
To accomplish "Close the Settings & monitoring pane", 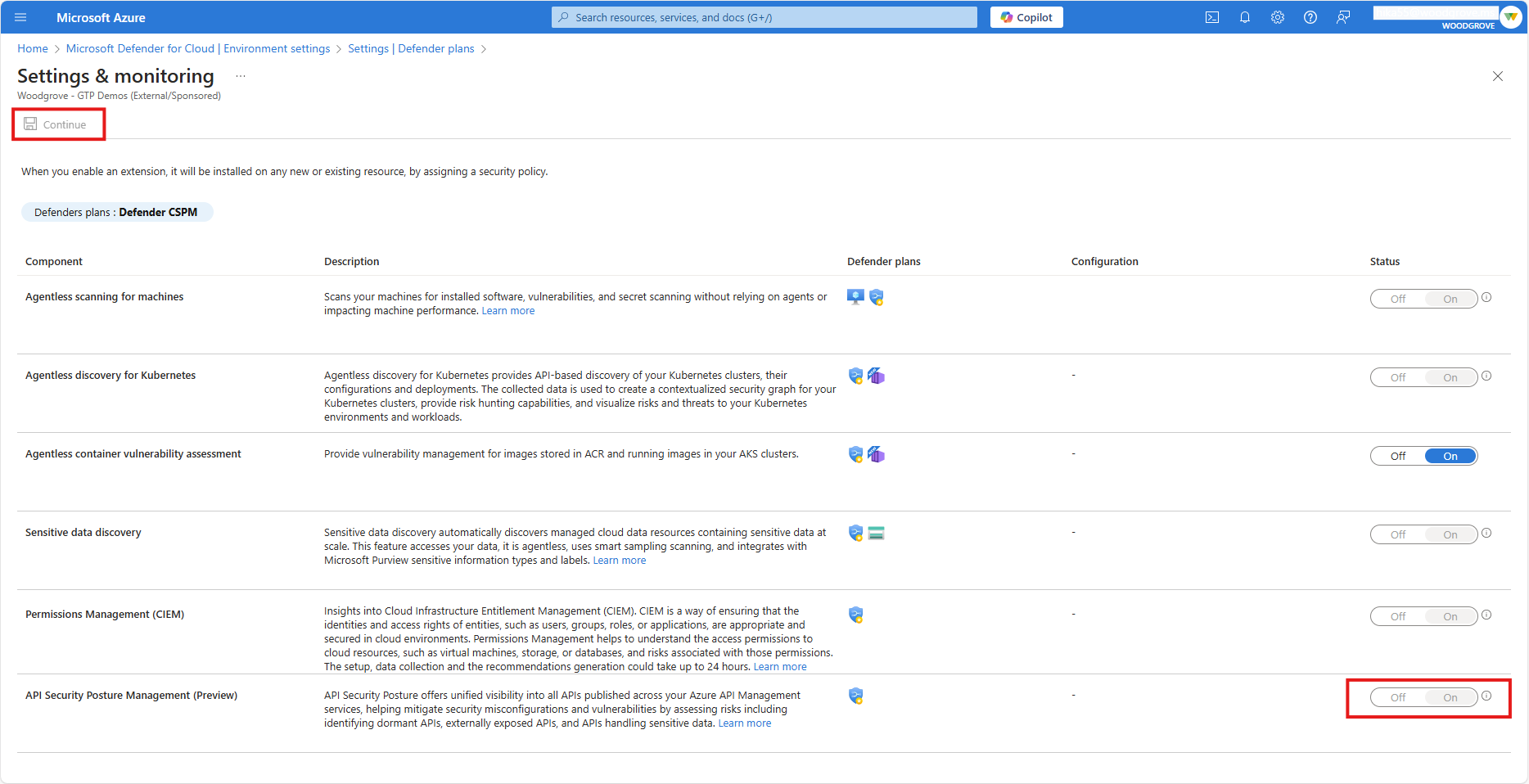I will (x=1498, y=76).
